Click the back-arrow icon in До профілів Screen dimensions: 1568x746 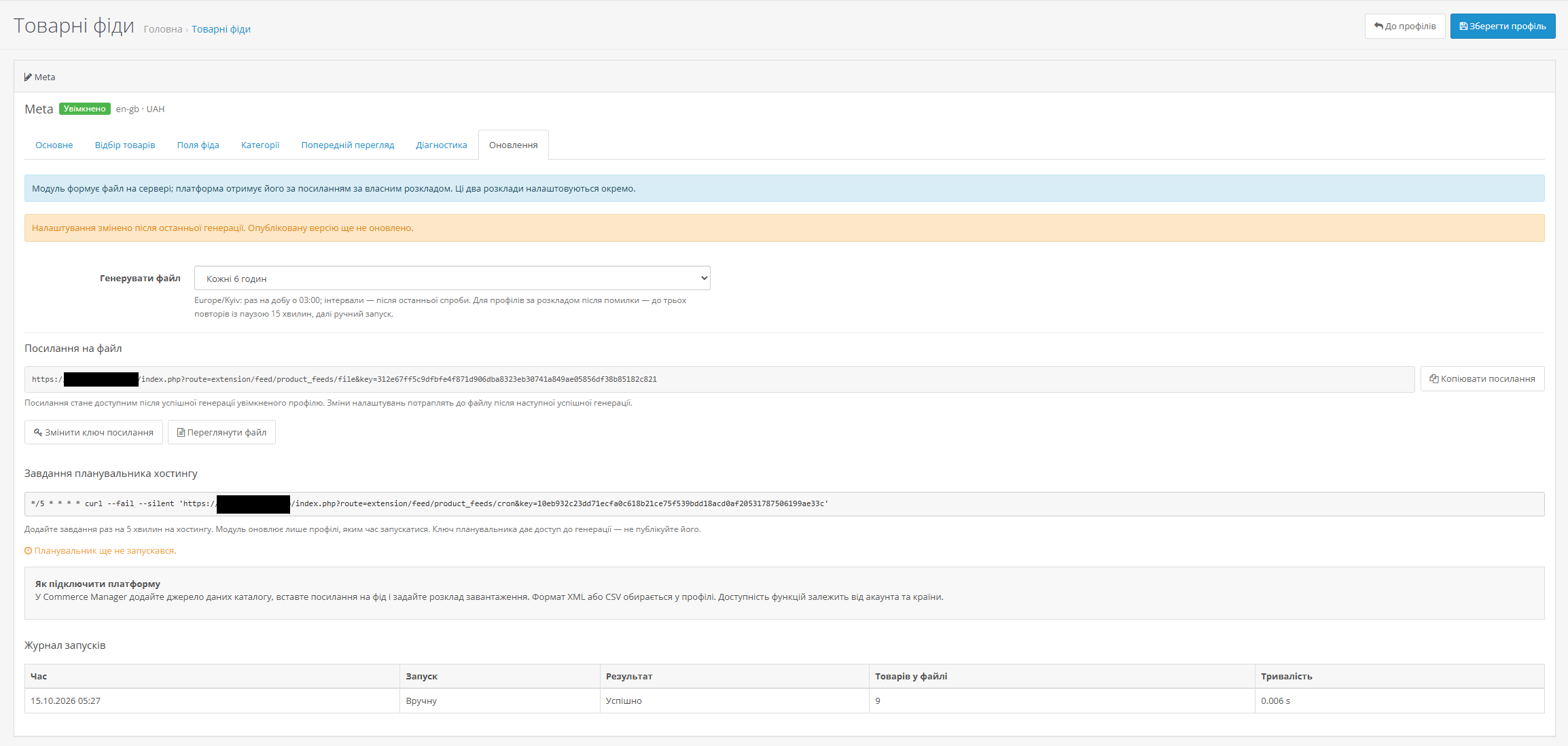coord(1378,26)
